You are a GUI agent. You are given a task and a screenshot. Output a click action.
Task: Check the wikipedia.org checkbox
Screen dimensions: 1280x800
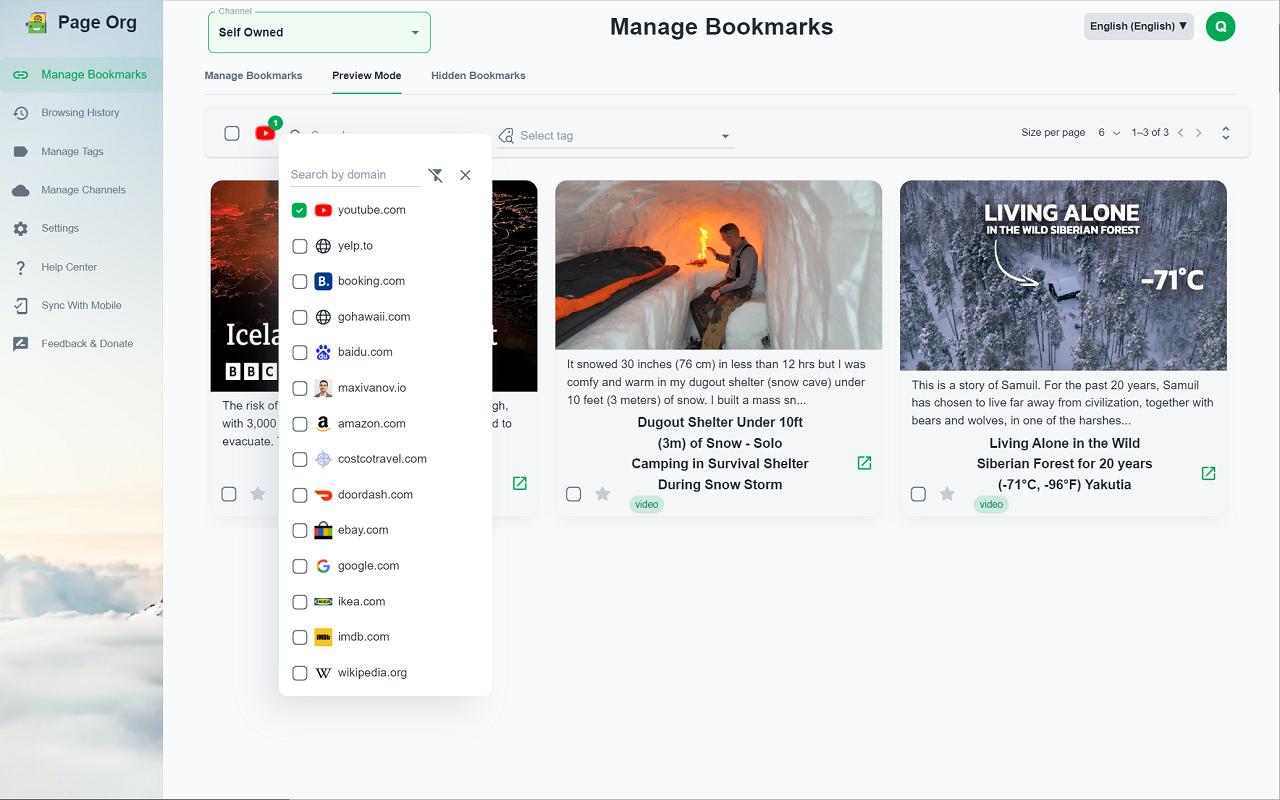tap(299, 673)
